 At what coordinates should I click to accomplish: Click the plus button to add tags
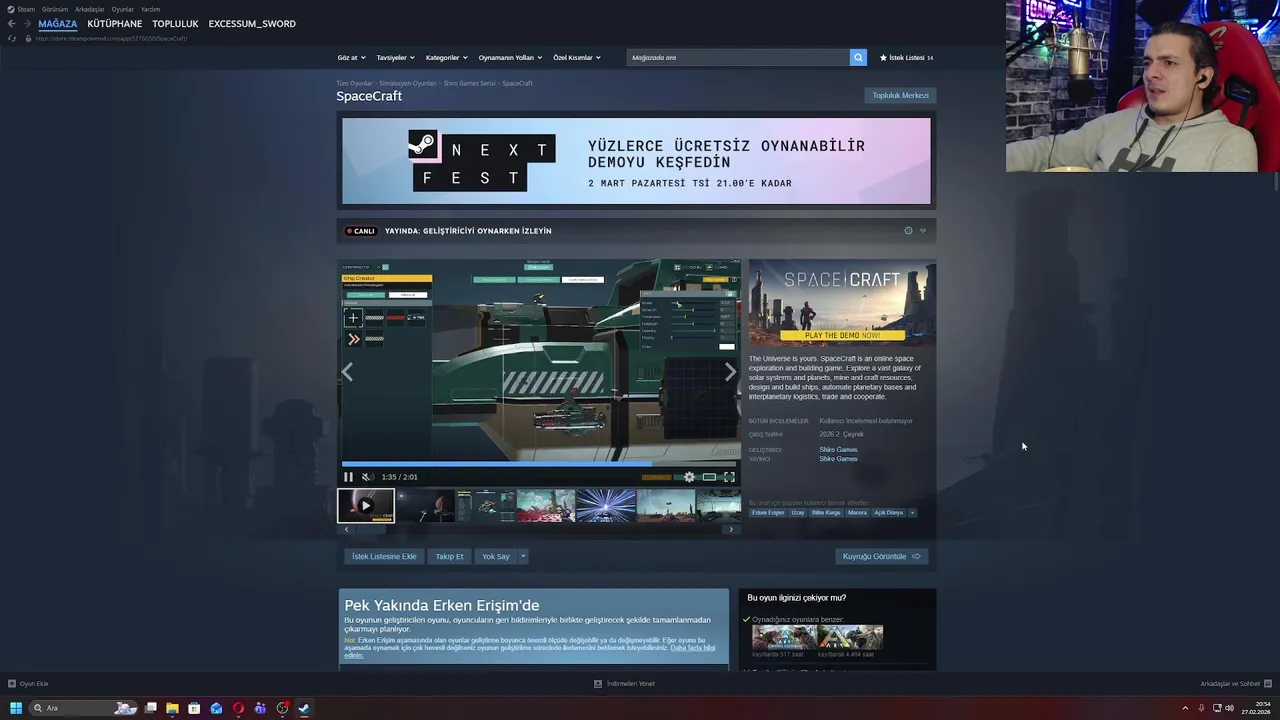coord(912,512)
